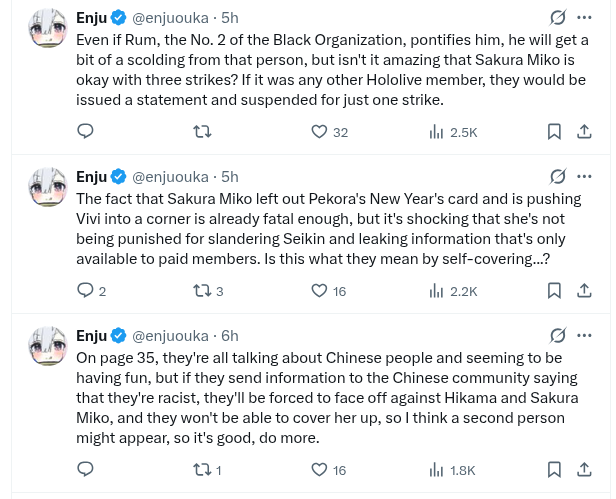
Task: Bookmark the second tweet with 2.2K views
Action: (554, 291)
